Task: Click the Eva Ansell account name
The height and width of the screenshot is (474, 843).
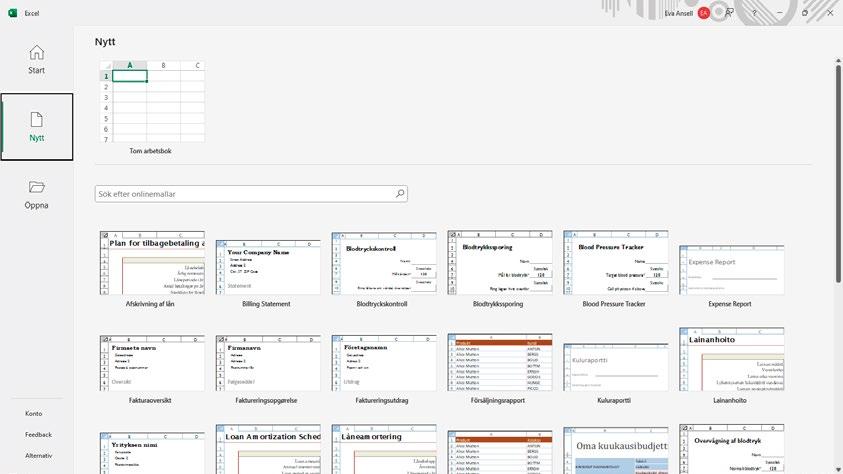Action: pyautogui.click(x=678, y=13)
